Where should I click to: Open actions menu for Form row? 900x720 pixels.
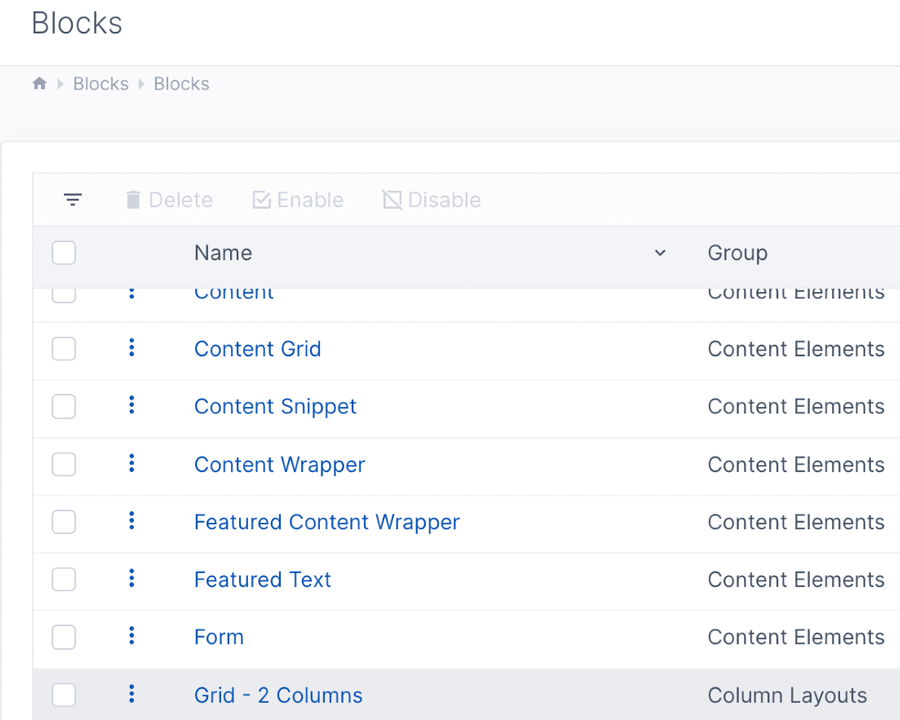(x=131, y=636)
